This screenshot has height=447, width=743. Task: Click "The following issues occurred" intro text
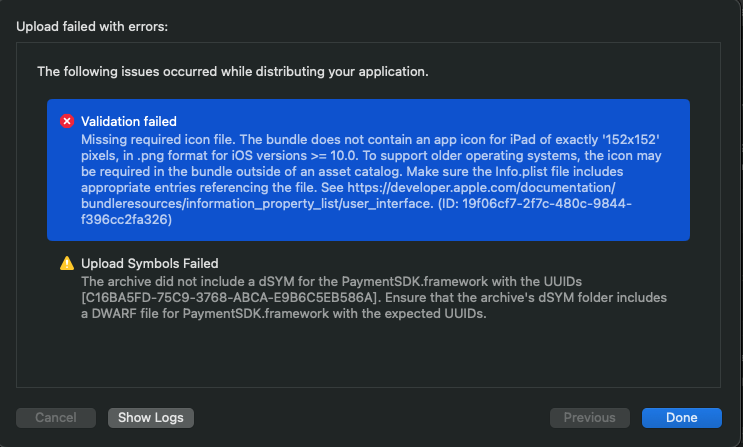233,72
